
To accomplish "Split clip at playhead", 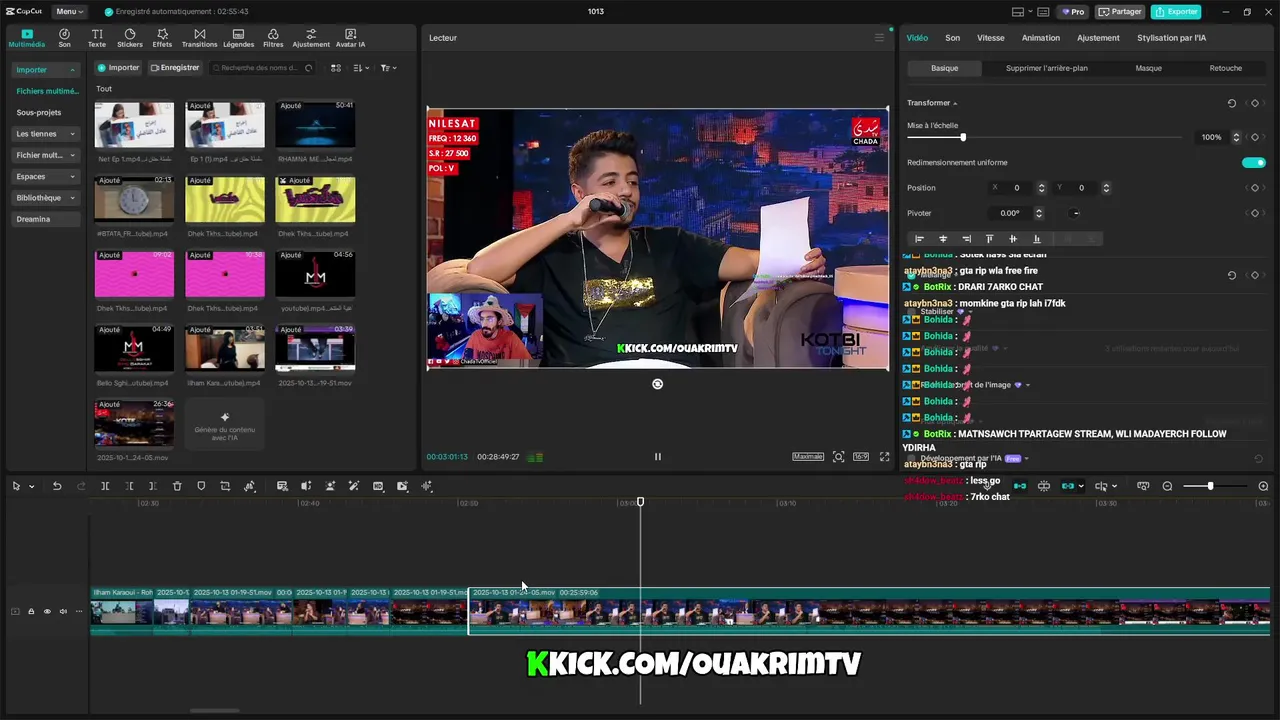I will (x=105, y=486).
